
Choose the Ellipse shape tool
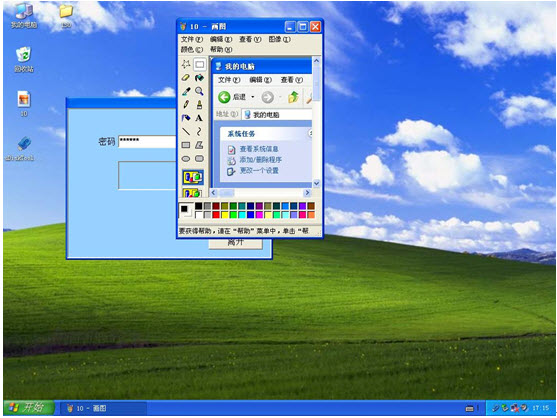click(x=186, y=158)
